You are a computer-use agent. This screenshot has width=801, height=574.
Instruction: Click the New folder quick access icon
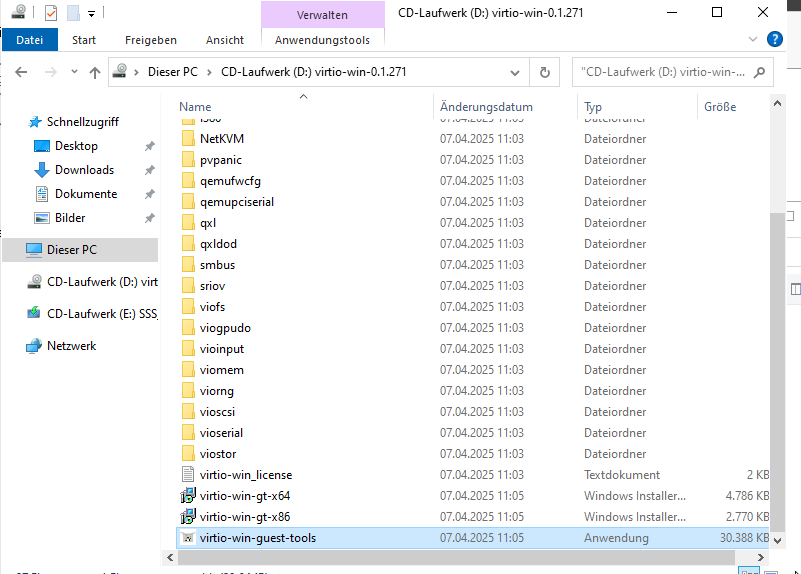[73, 12]
